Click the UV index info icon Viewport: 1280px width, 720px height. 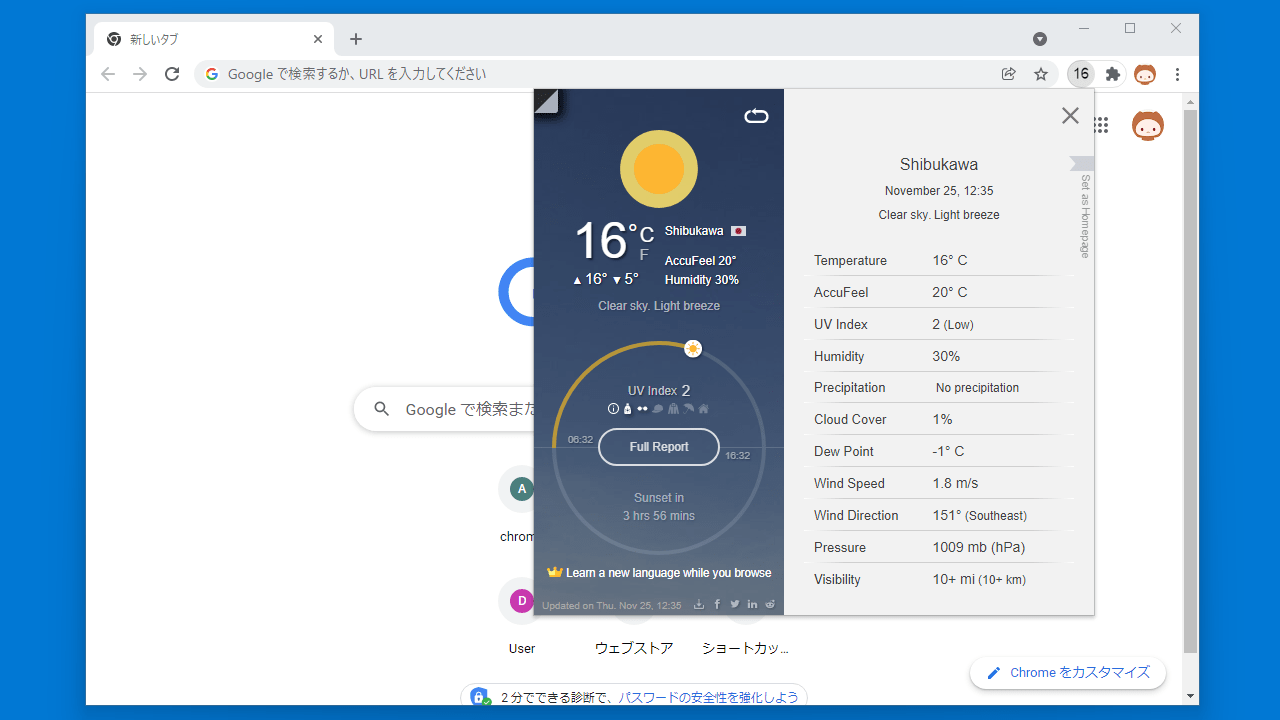click(613, 408)
